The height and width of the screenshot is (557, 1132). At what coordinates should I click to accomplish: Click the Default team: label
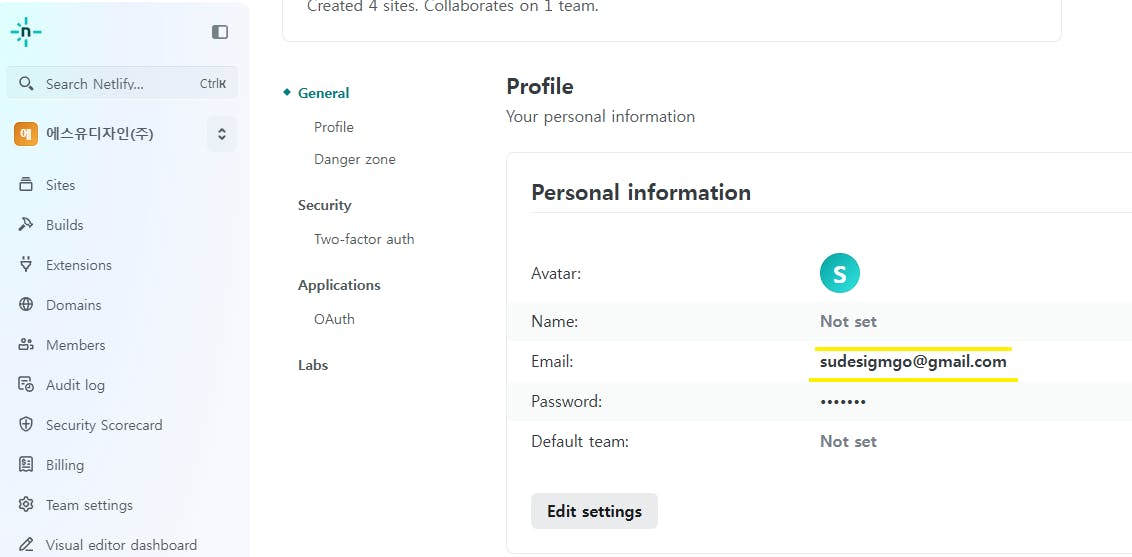tap(580, 442)
